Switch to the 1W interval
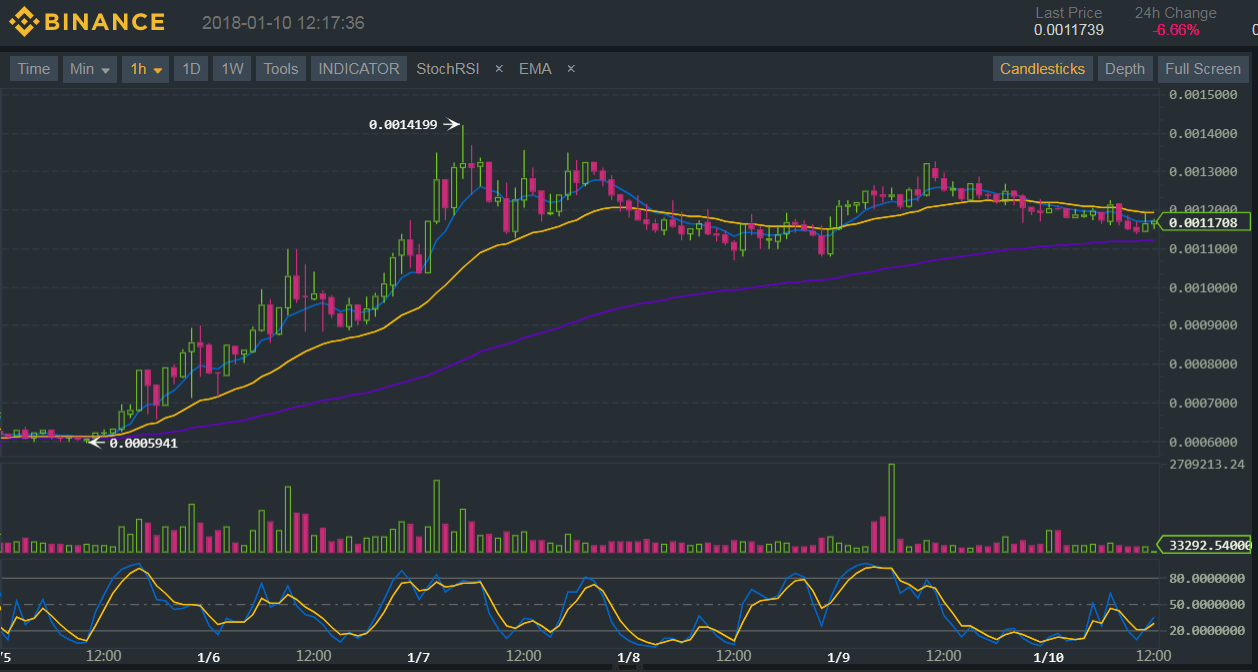This screenshot has width=1258, height=672. pyautogui.click(x=232, y=69)
